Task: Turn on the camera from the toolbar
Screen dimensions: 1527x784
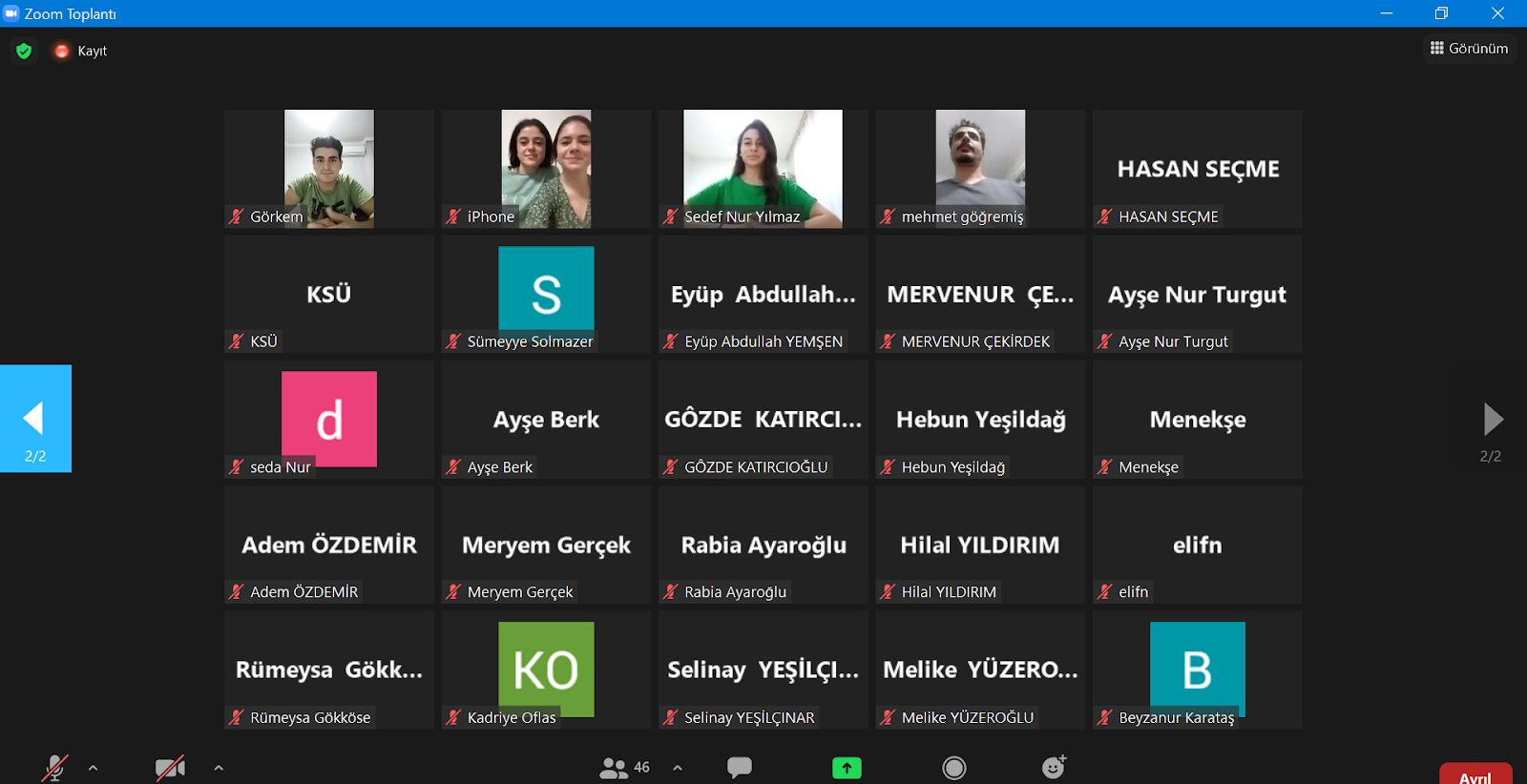Action: (170, 768)
